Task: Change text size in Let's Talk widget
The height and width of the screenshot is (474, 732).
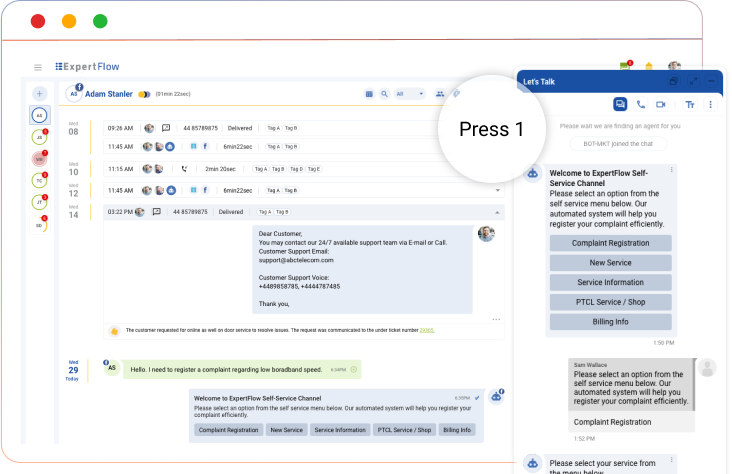Action: (x=690, y=105)
